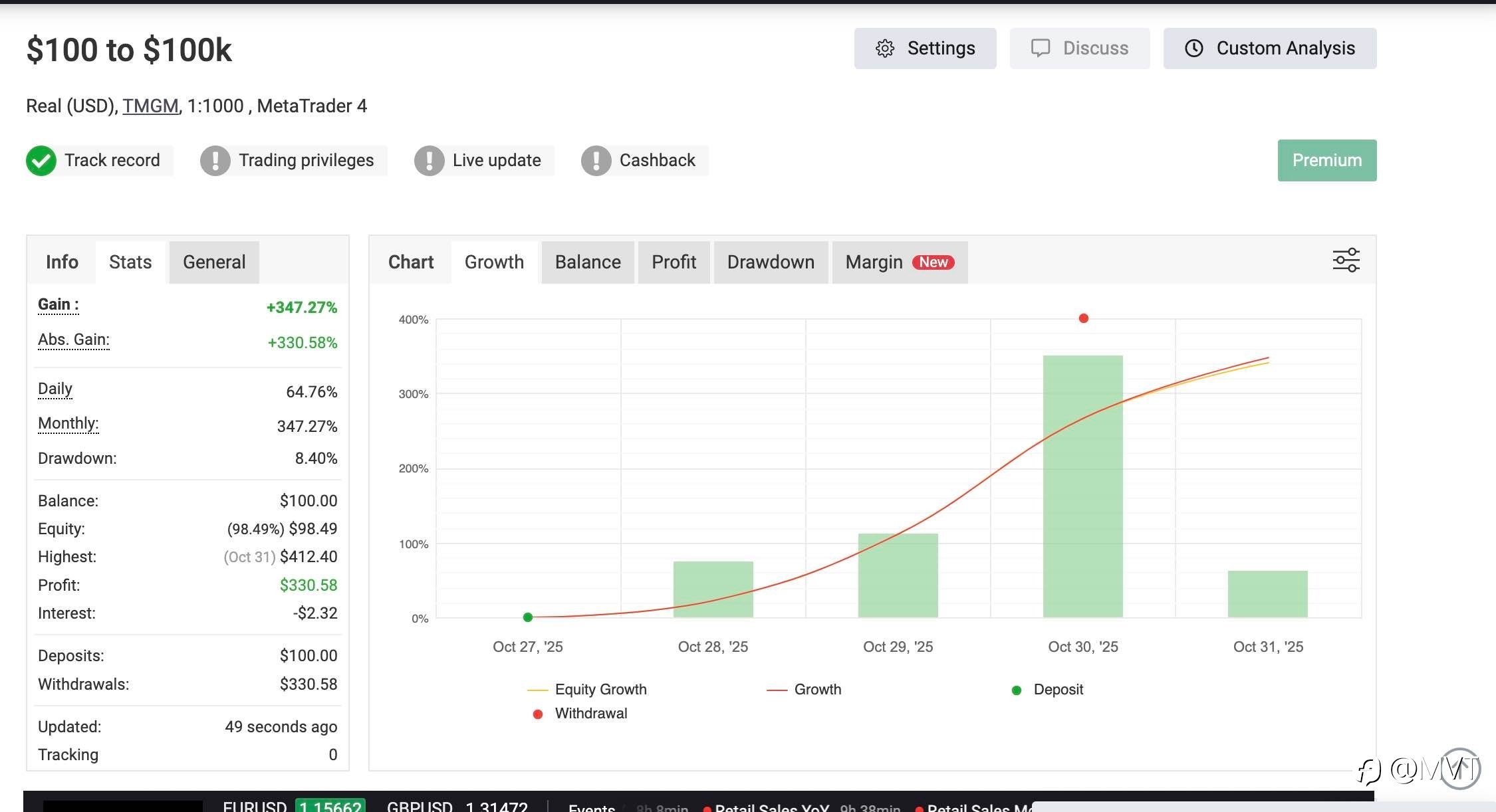
Task: Open the Drawdown chart tab
Action: [770, 262]
